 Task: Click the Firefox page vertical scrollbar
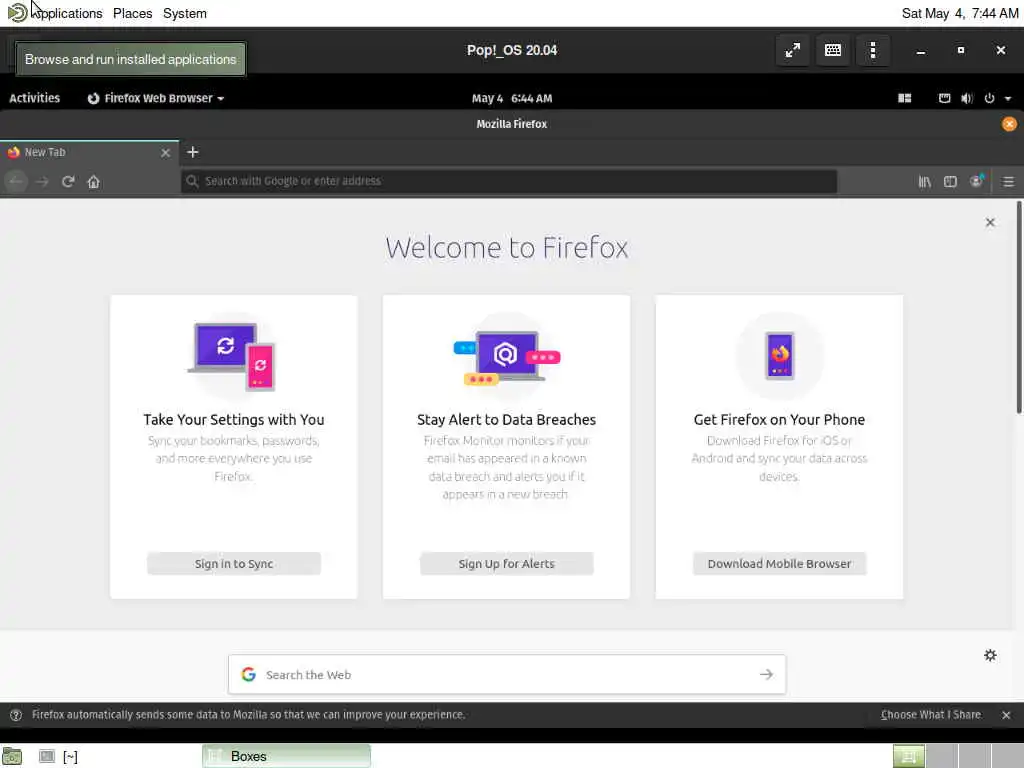(x=1019, y=307)
